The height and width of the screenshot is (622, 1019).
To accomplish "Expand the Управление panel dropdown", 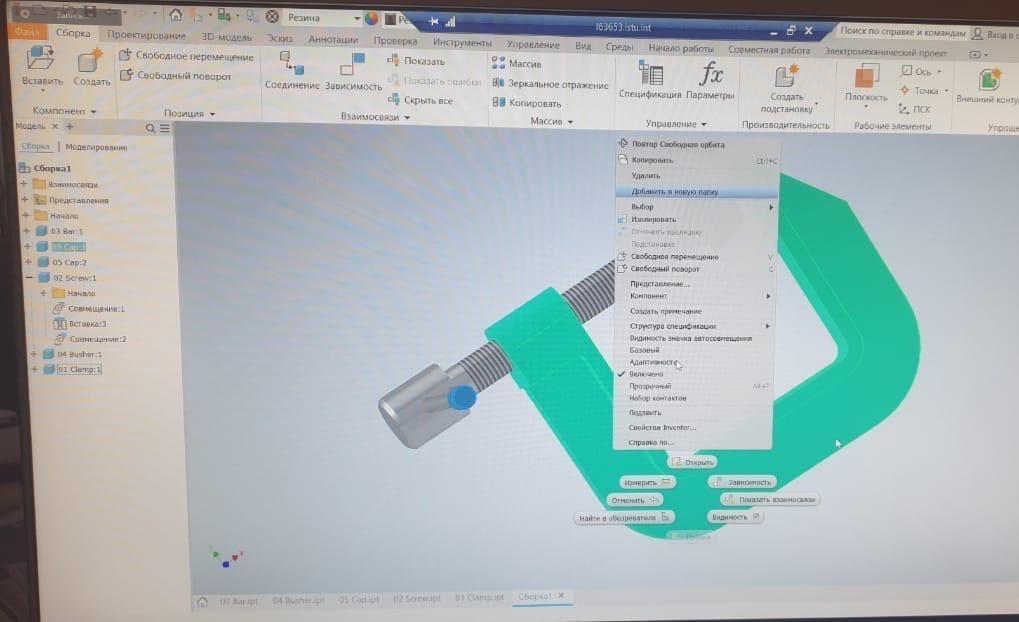I will 703,123.
